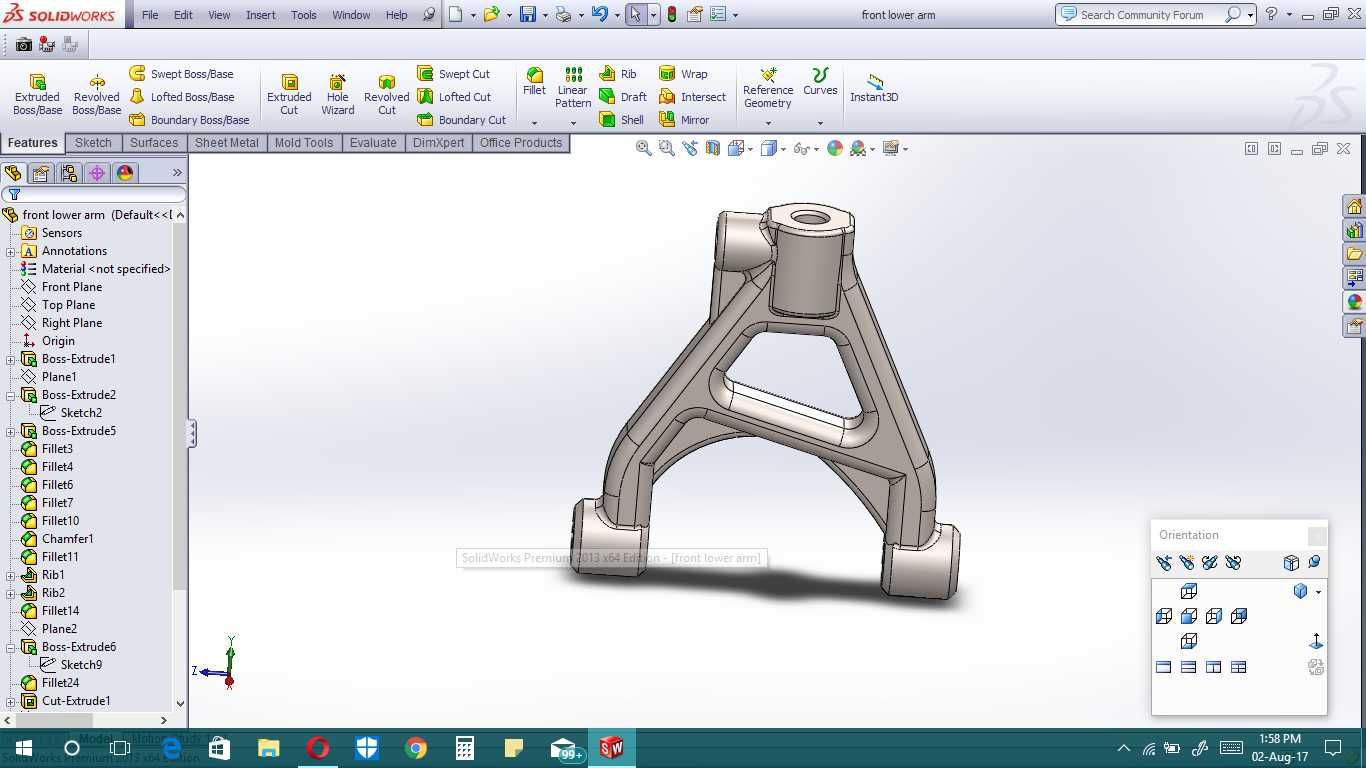Open the Hole Wizard tool

338,94
